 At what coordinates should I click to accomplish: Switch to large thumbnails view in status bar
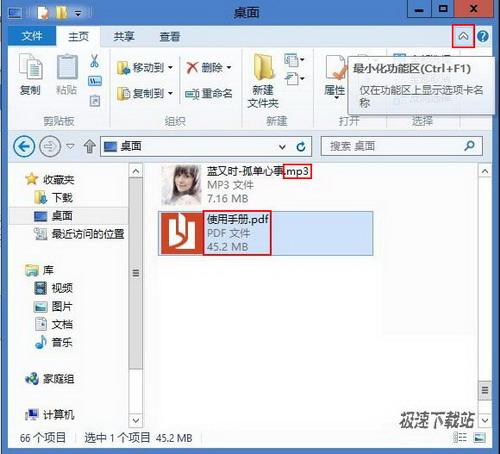[479, 437]
